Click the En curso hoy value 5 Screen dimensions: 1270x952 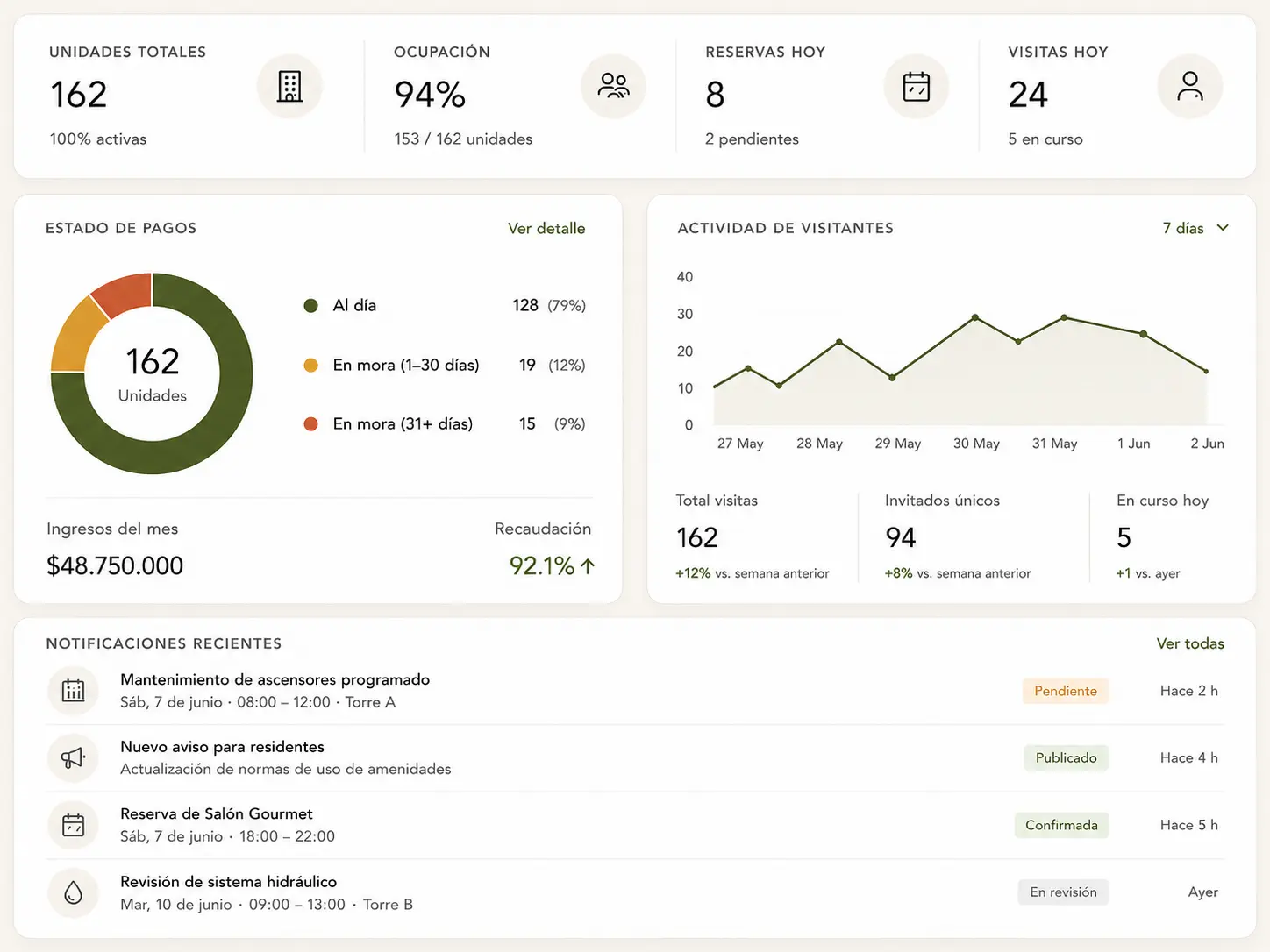tap(1124, 537)
